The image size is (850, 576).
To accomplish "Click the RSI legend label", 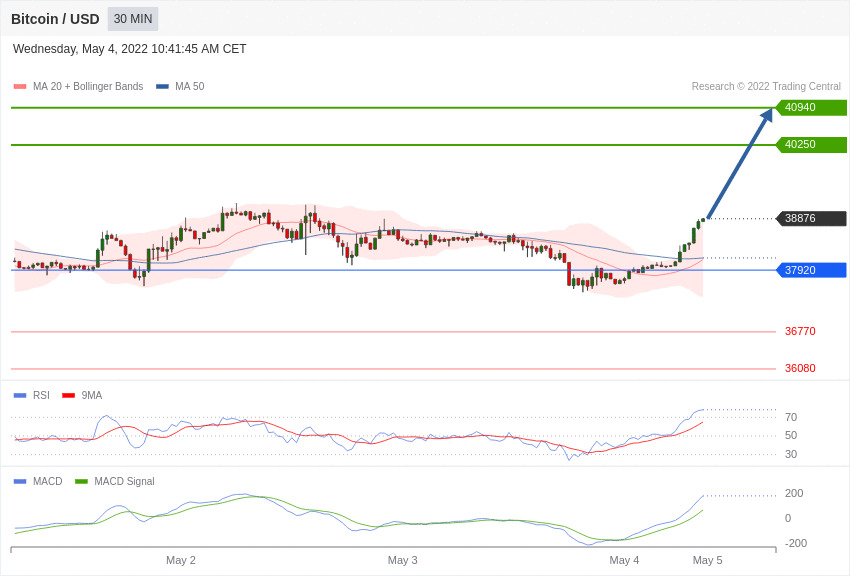I will coord(41,396).
